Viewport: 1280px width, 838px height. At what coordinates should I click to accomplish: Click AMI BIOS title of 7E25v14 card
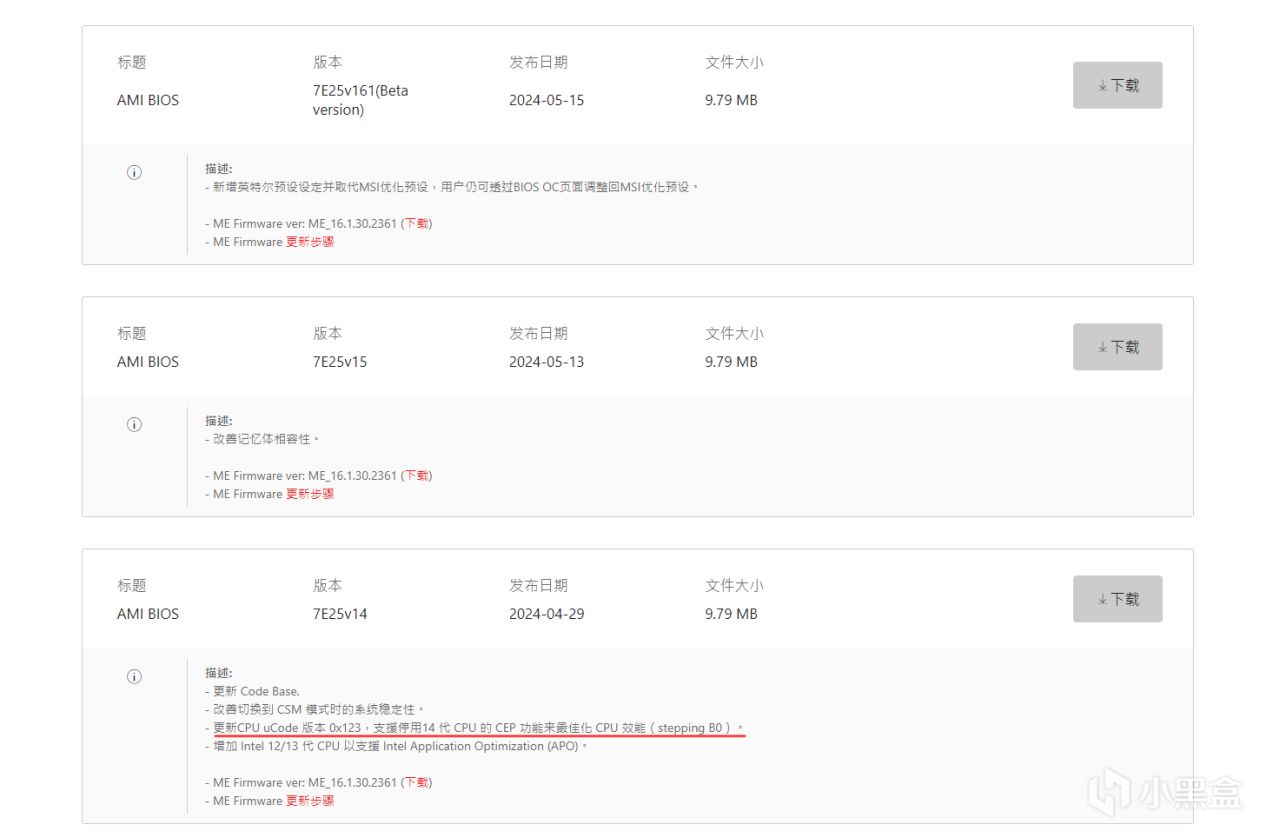pyautogui.click(x=148, y=614)
